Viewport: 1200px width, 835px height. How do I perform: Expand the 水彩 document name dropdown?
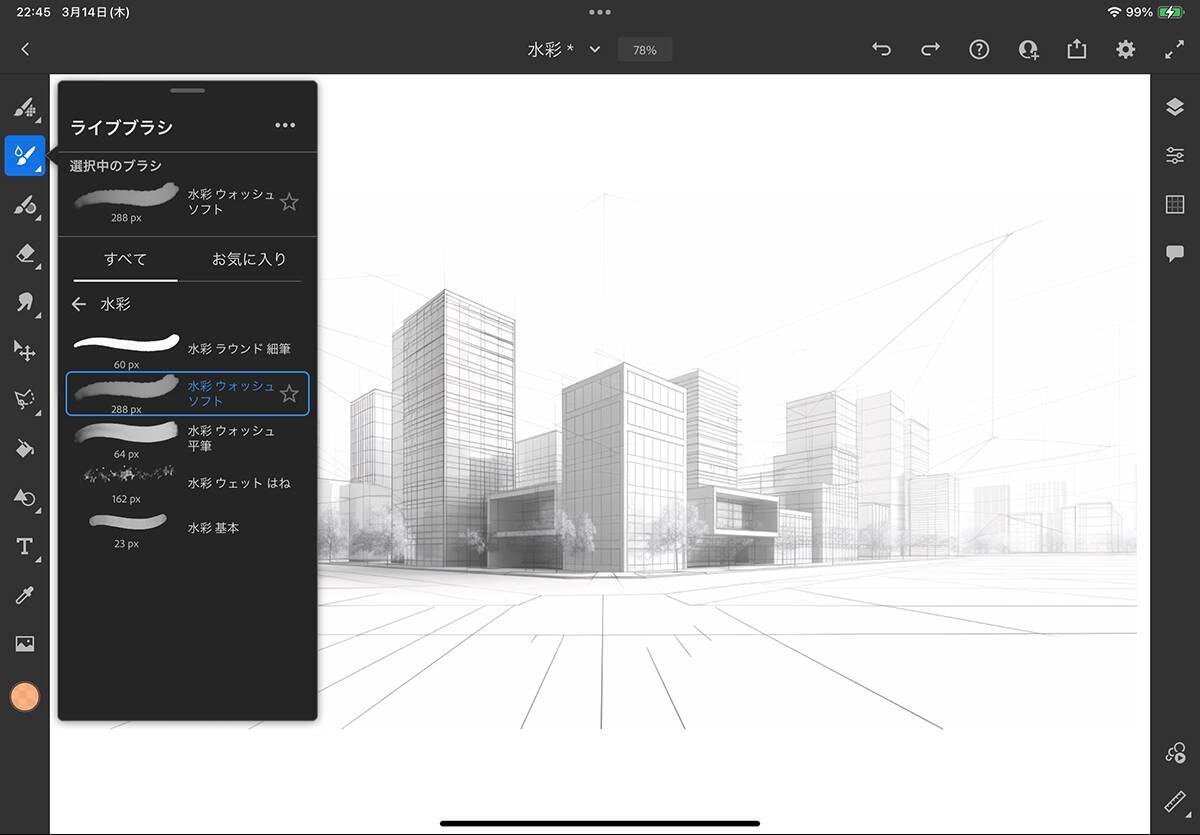[595, 49]
